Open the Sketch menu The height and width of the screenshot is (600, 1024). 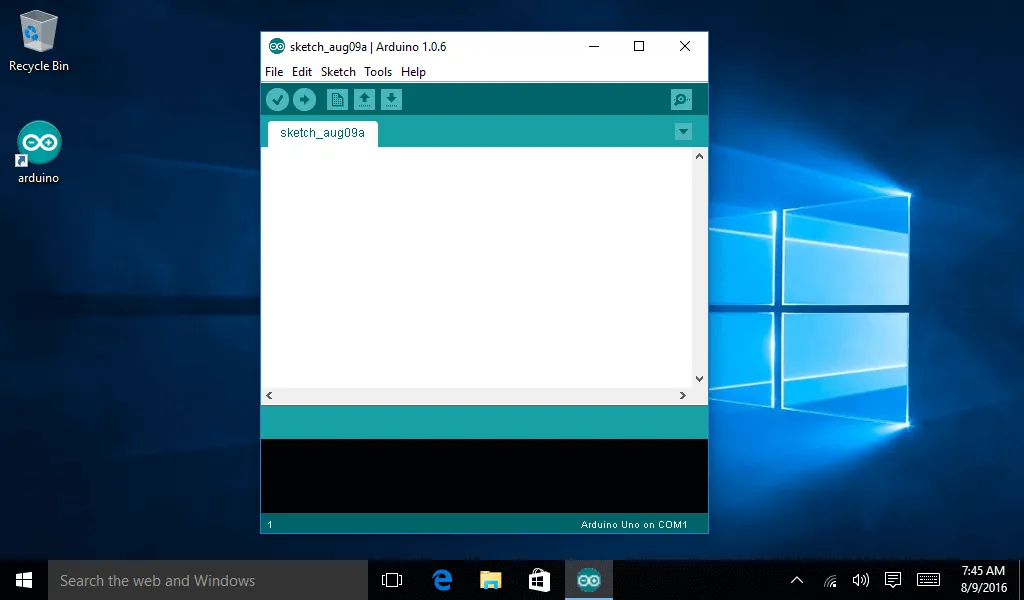338,72
